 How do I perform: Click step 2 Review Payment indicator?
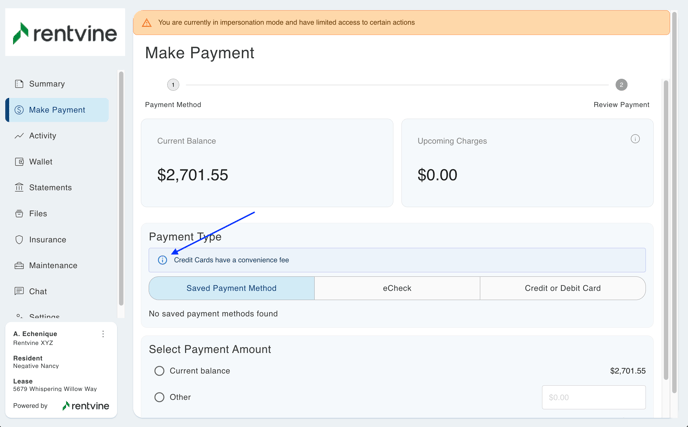[x=621, y=85]
